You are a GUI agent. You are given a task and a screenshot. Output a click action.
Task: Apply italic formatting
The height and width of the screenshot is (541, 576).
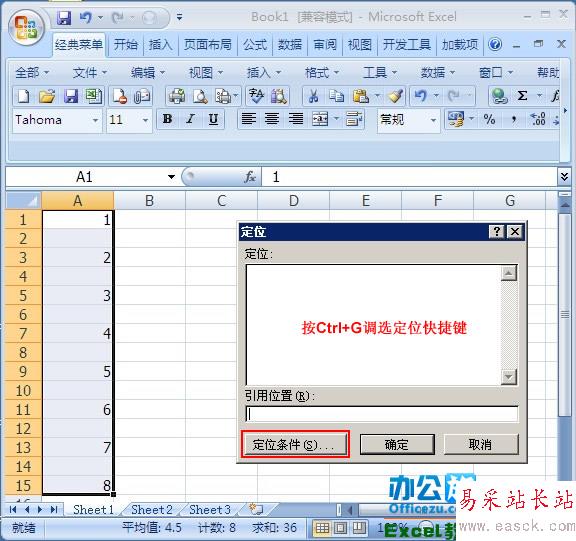click(190, 119)
